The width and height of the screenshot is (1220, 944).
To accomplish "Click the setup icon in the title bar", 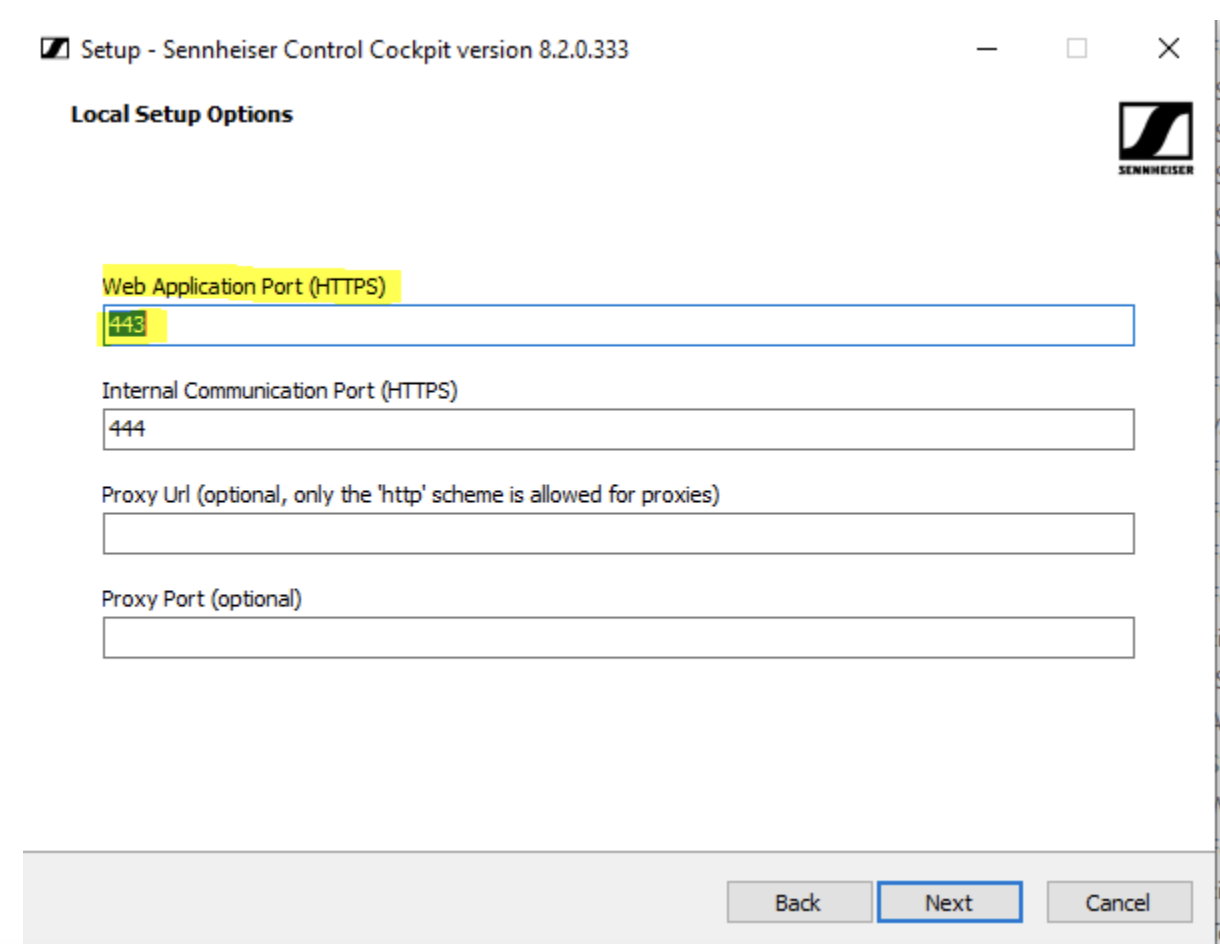I will click(x=56, y=46).
